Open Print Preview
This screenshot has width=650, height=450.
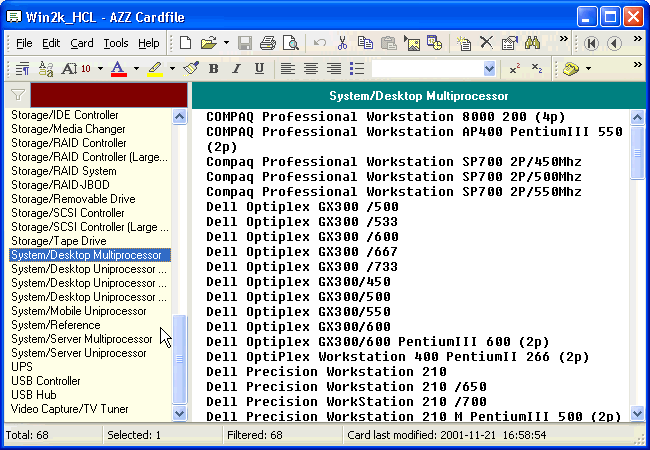click(291, 43)
